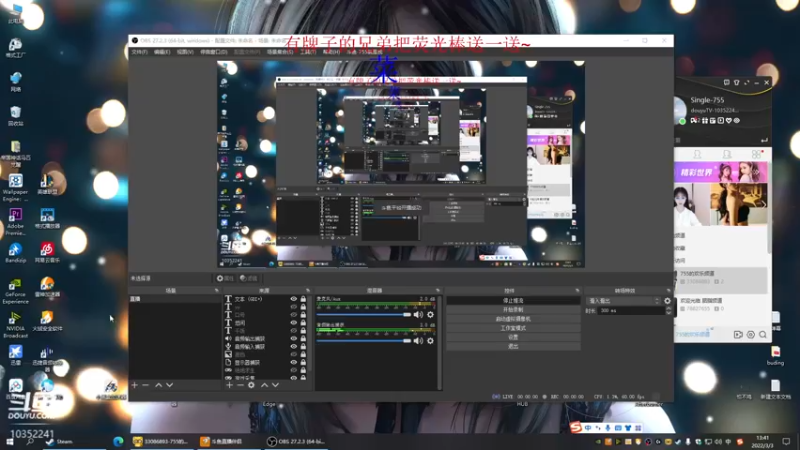
Task: Click 麦克风/Aux volume slider
Action: (x=363, y=315)
